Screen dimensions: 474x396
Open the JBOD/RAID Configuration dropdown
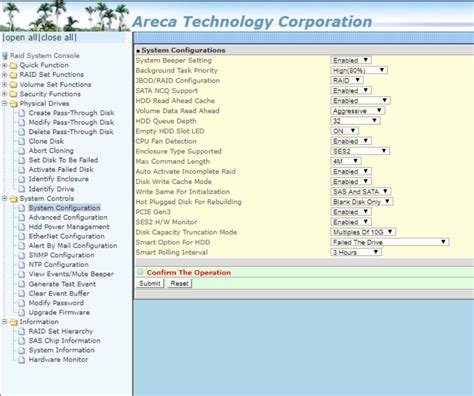347,80
